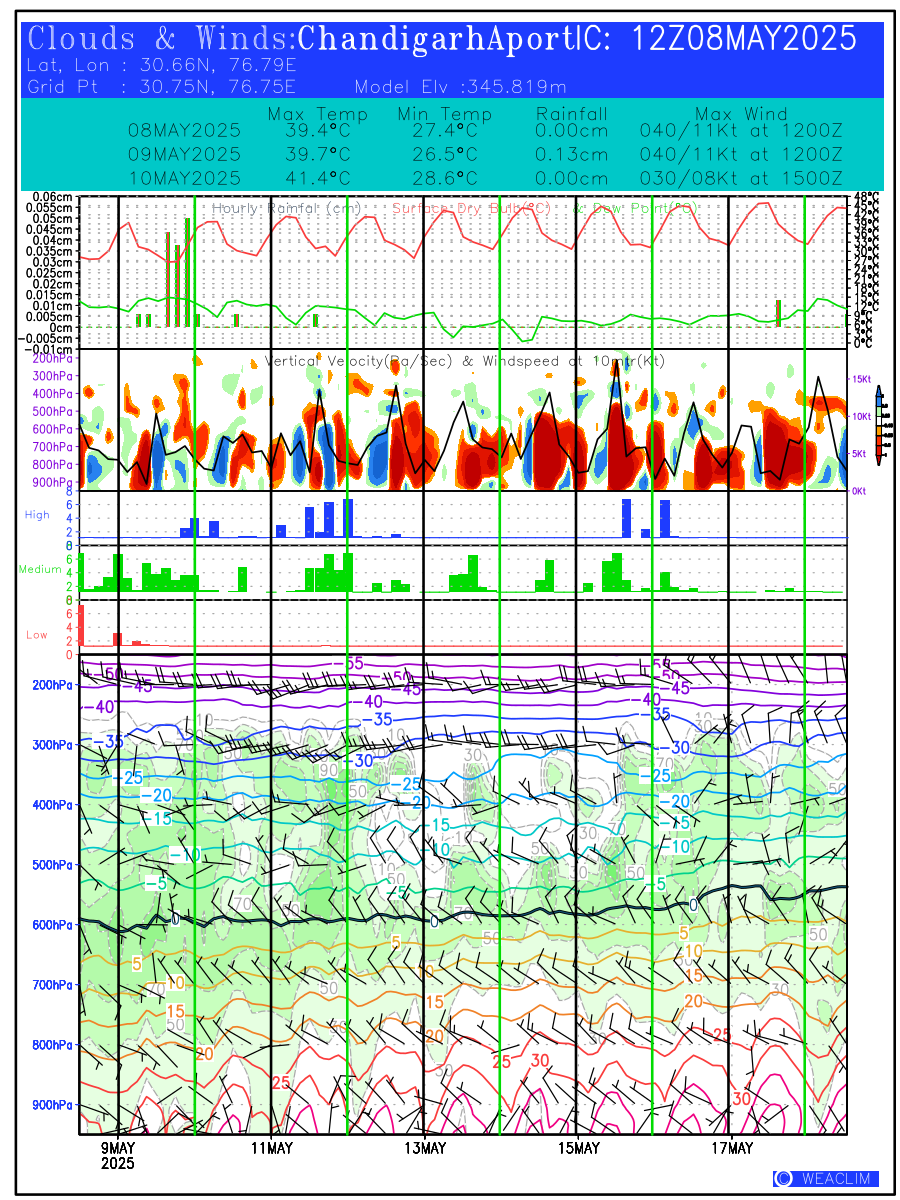Click the 'Medium' cloud panel label
Image resolution: width=900 pixels, height=1200 pixels.
coord(40,569)
